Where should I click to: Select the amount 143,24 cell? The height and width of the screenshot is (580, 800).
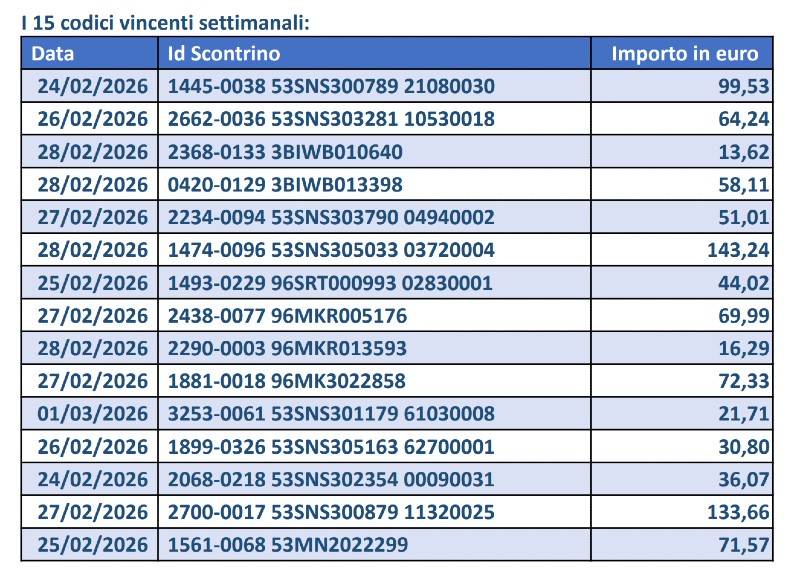point(737,250)
